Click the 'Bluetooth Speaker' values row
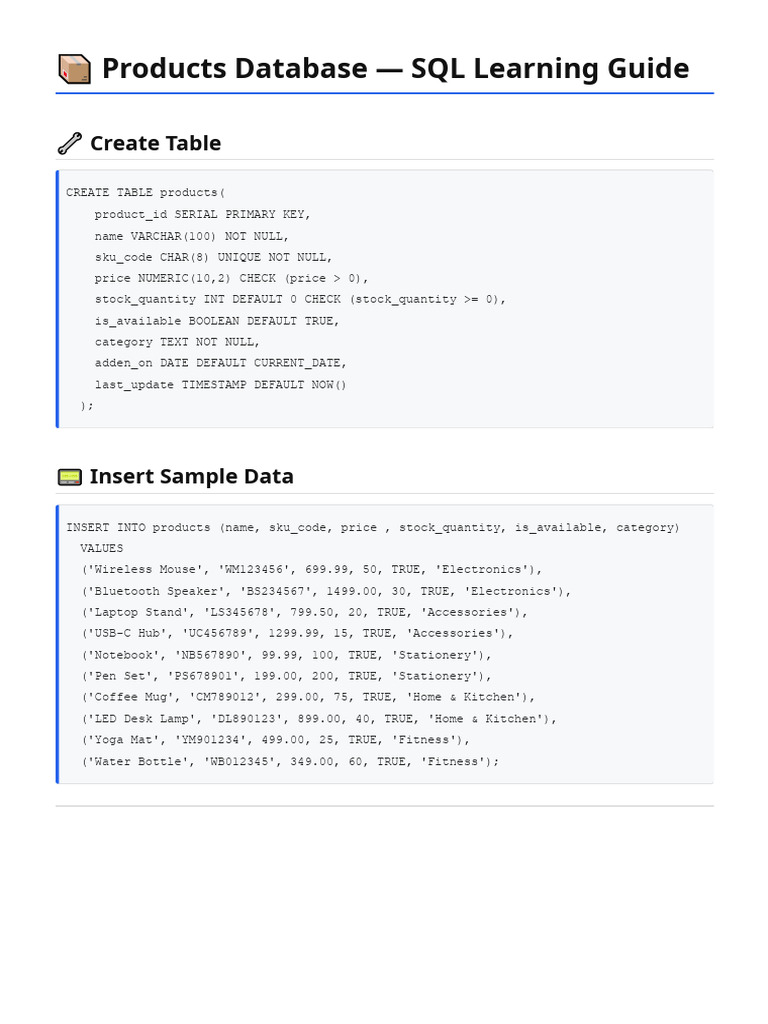This screenshot has width=768, height=1024. (x=326, y=591)
